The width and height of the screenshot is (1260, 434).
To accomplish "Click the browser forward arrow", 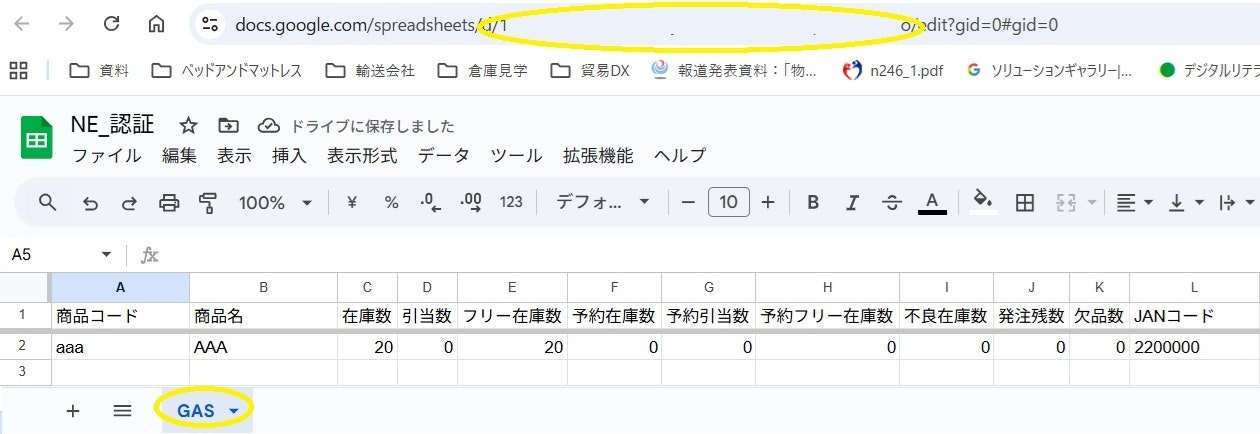I will coord(66,25).
